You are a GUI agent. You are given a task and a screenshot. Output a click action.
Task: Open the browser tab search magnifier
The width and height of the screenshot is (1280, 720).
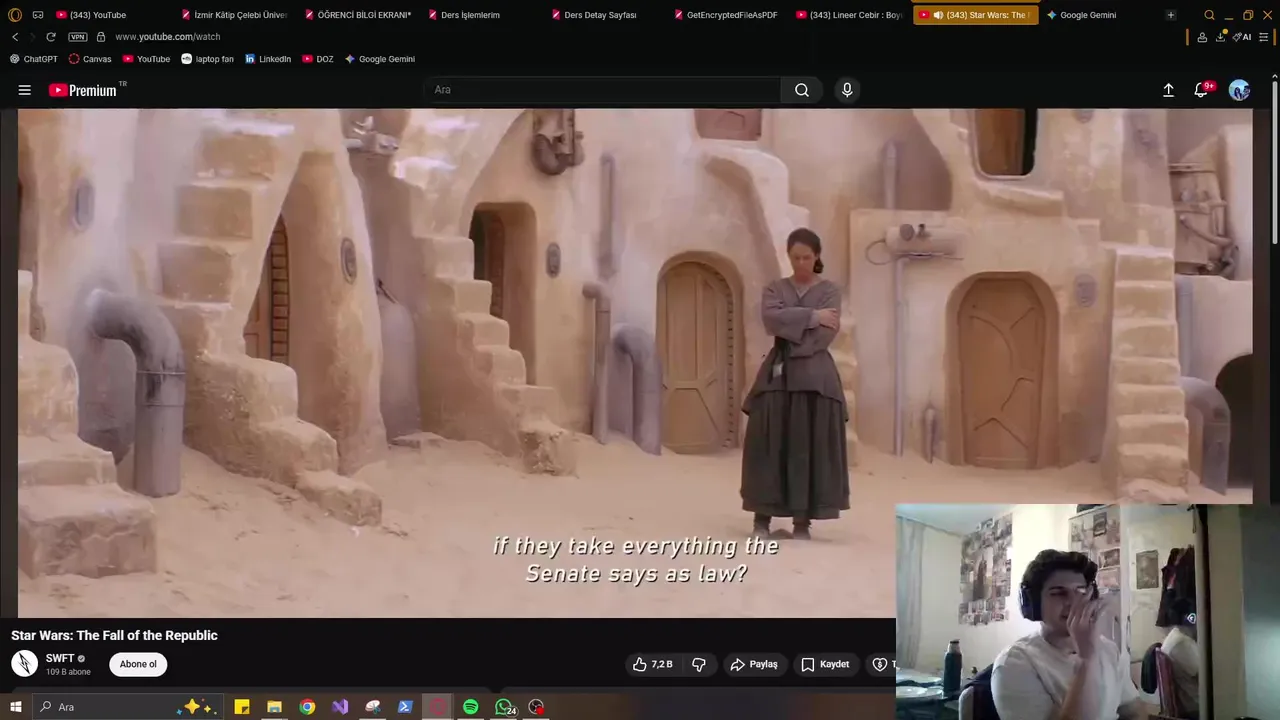coord(1209,15)
